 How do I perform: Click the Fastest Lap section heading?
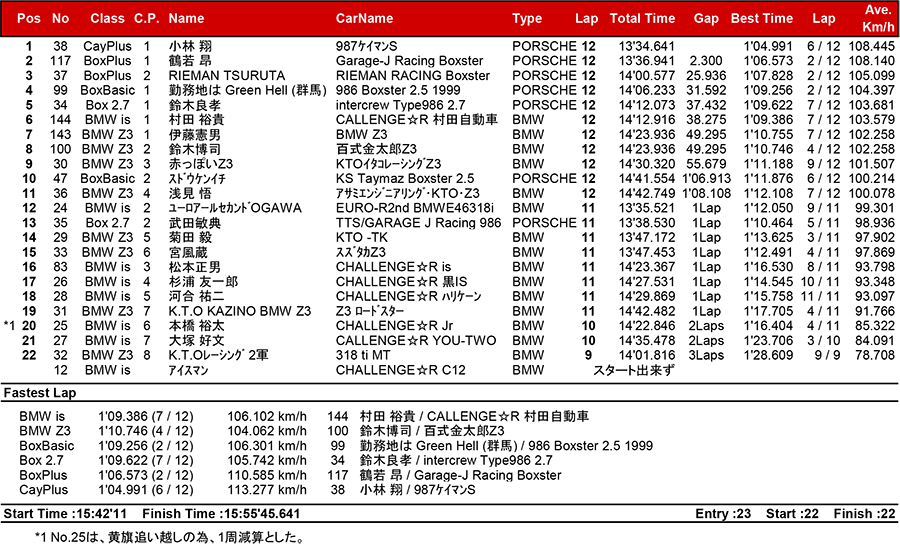click(40, 393)
